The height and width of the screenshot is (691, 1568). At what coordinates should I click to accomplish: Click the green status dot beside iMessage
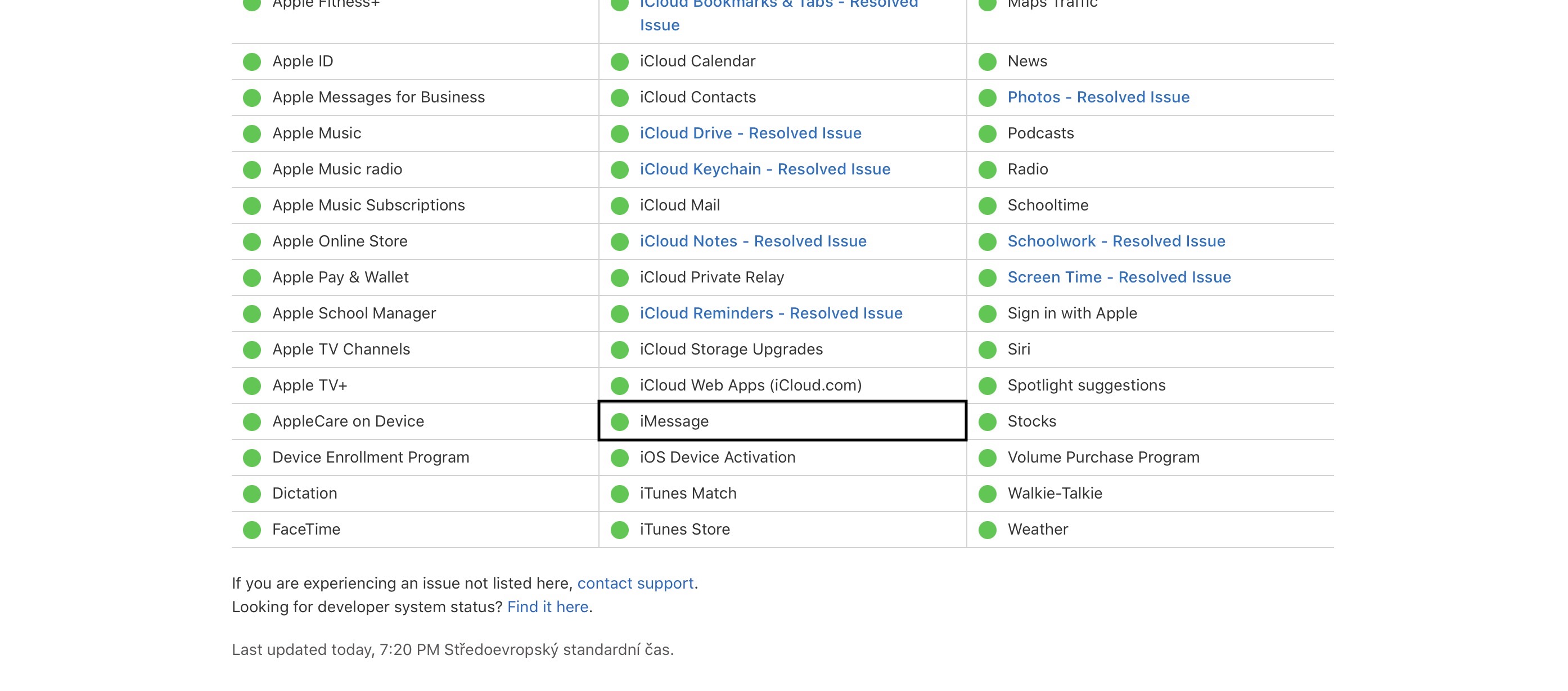click(620, 421)
